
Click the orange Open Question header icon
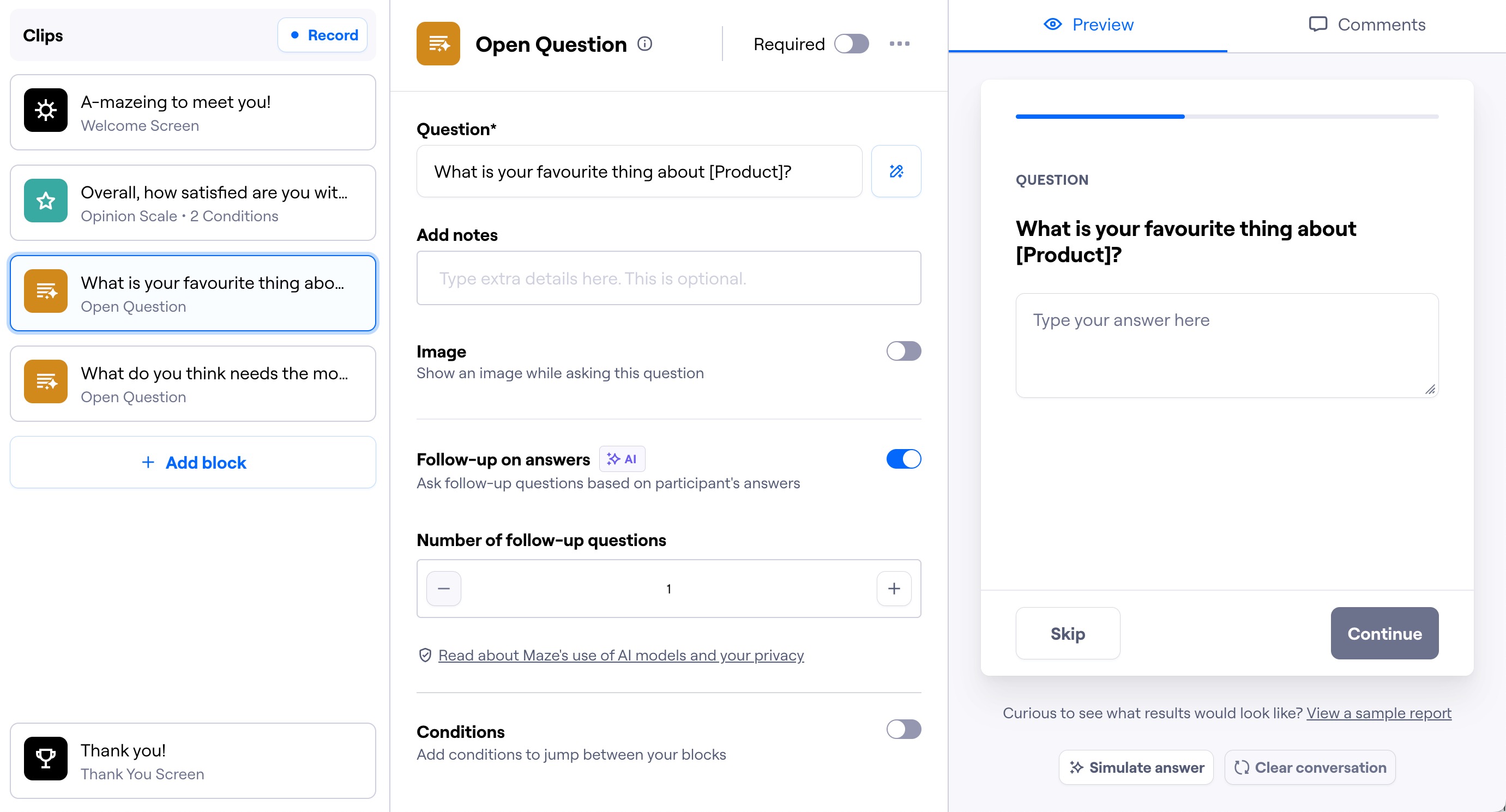(438, 44)
